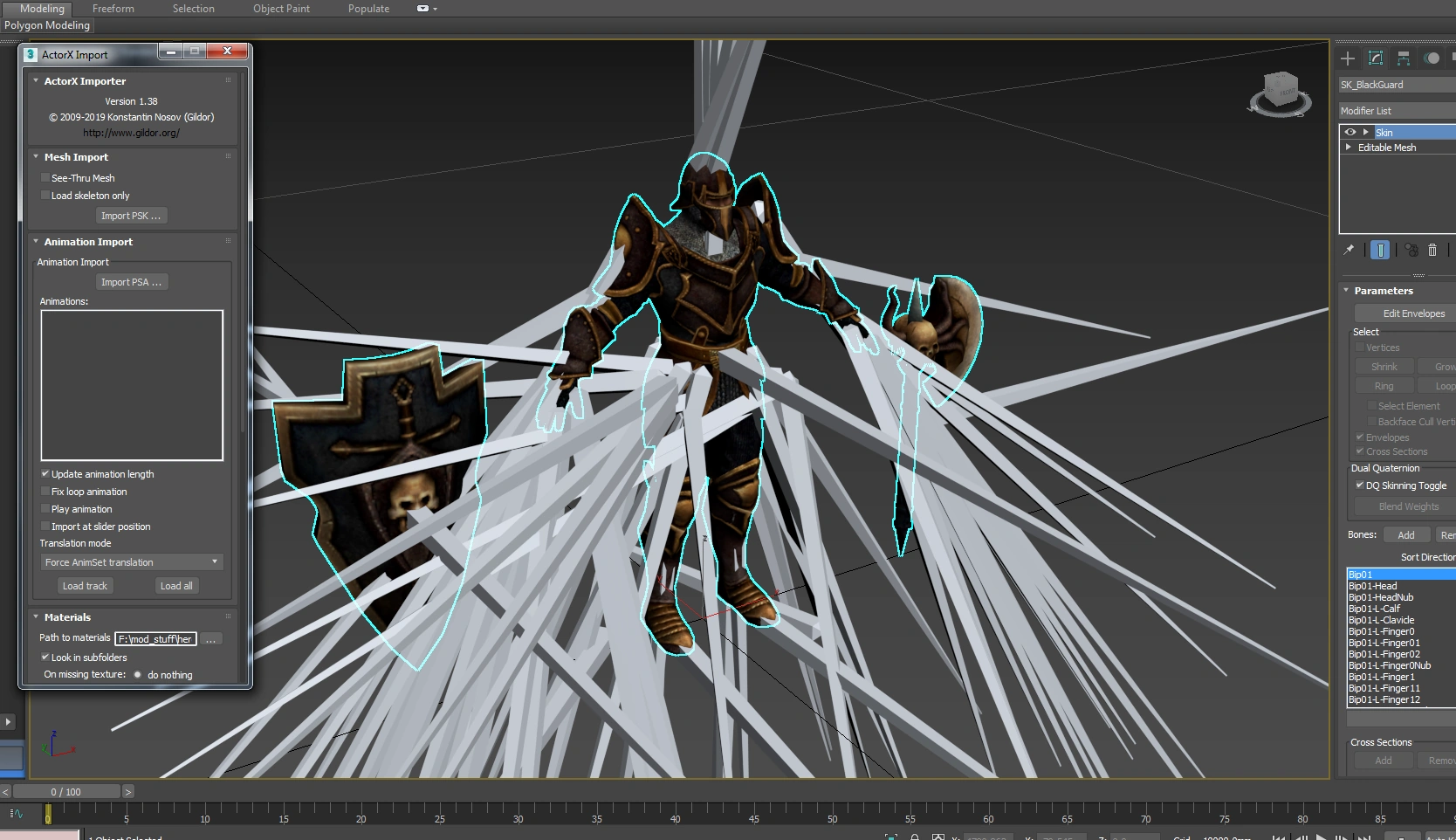The image size is (1456, 840).
Task: Click the time slider showing 0 / 100
Action: coord(66,792)
